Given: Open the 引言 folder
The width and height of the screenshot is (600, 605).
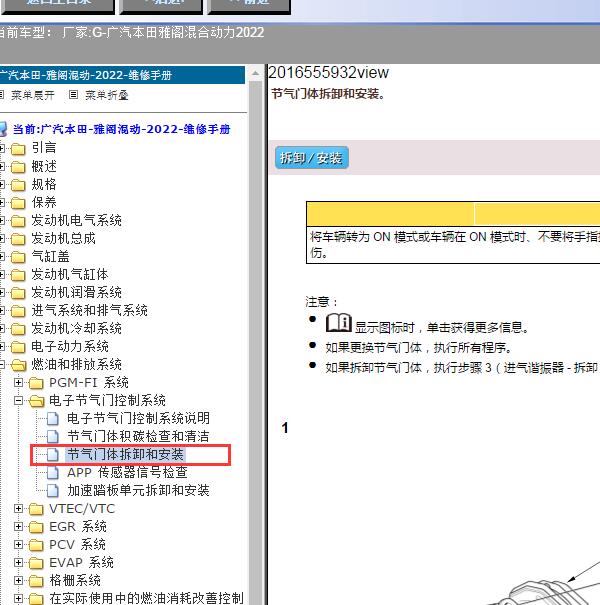Looking at the screenshot, I should coord(44,148).
